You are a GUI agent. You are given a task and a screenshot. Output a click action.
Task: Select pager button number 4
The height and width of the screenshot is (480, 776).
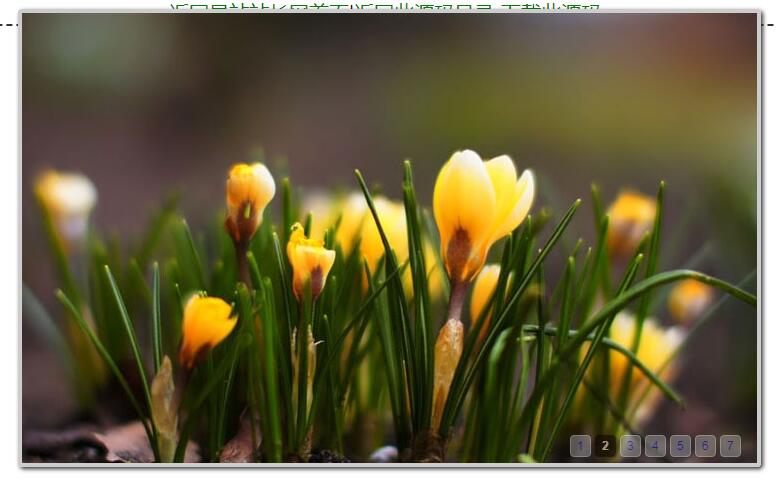[655, 446]
